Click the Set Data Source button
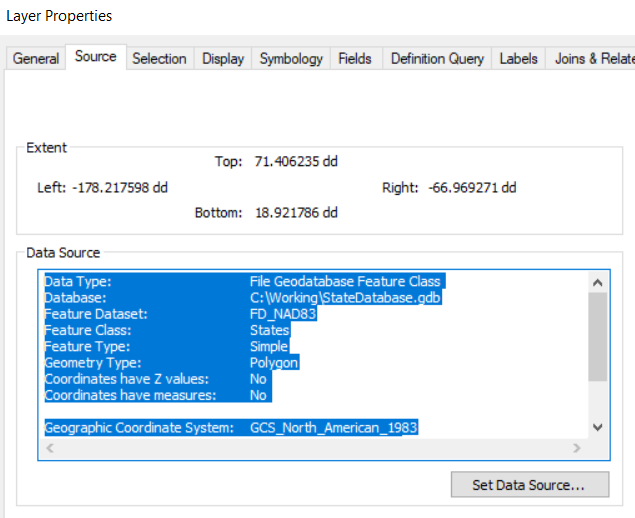This screenshot has width=635, height=518. pyautogui.click(x=529, y=485)
